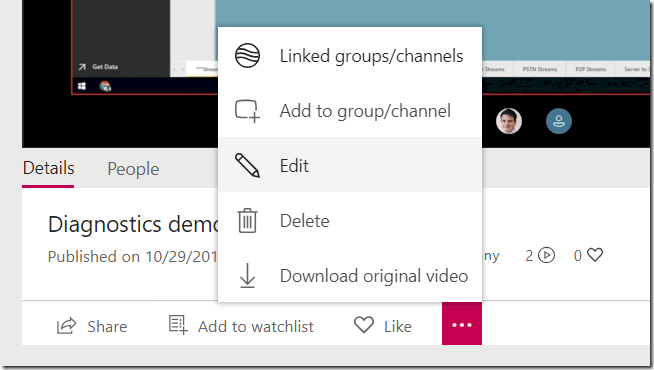Select Edit from the menu
Viewport: 654px width, 370px height.
click(x=350, y=165)
